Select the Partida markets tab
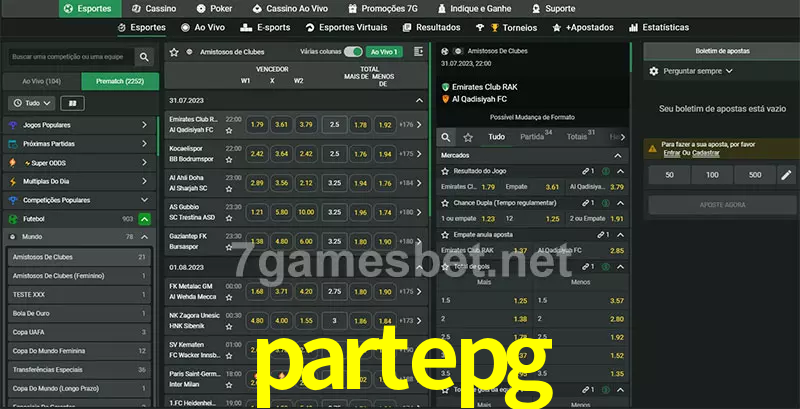This screenshot has width=800, height=409. point(536,137)
